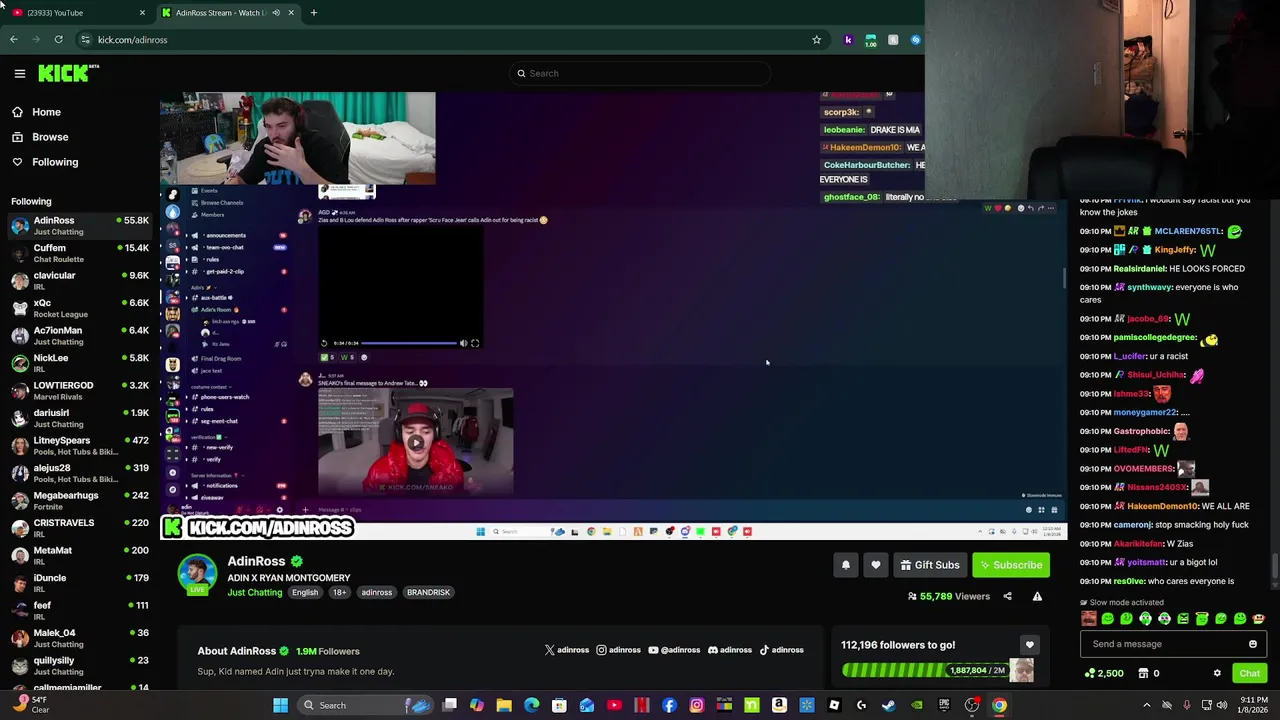Click the BRANDRISK tag
Screen dimensions: 1280x720
(428, 592)
